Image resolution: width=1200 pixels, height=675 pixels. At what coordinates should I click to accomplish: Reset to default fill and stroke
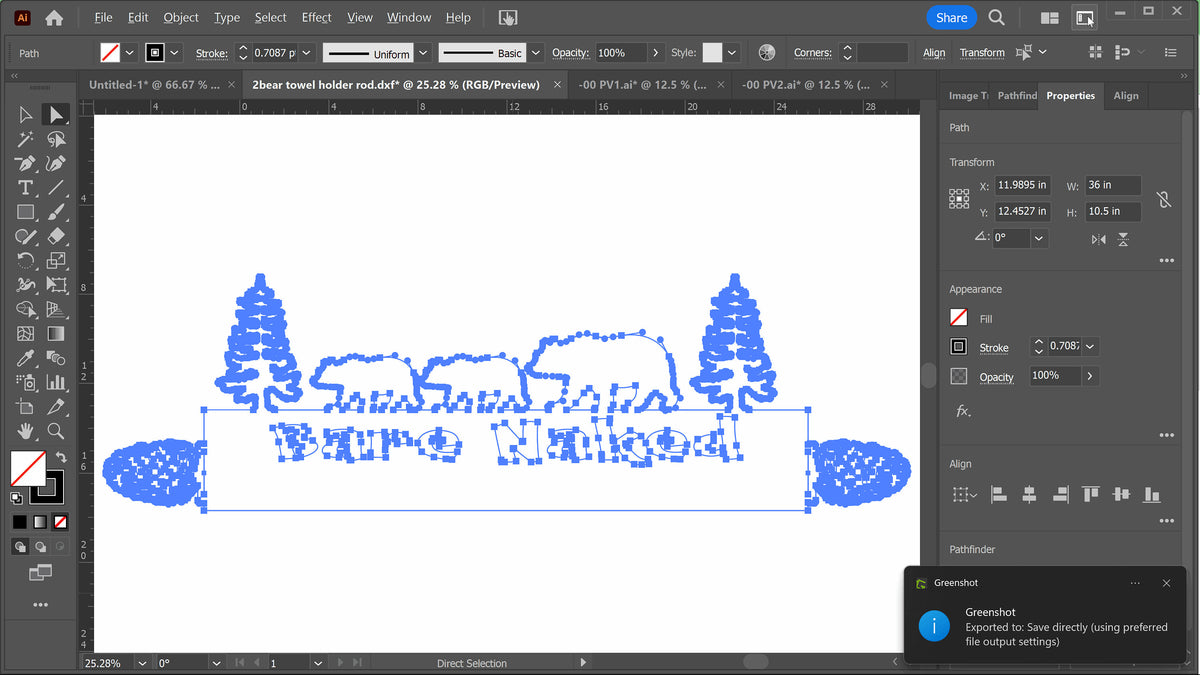click(17, 497)
